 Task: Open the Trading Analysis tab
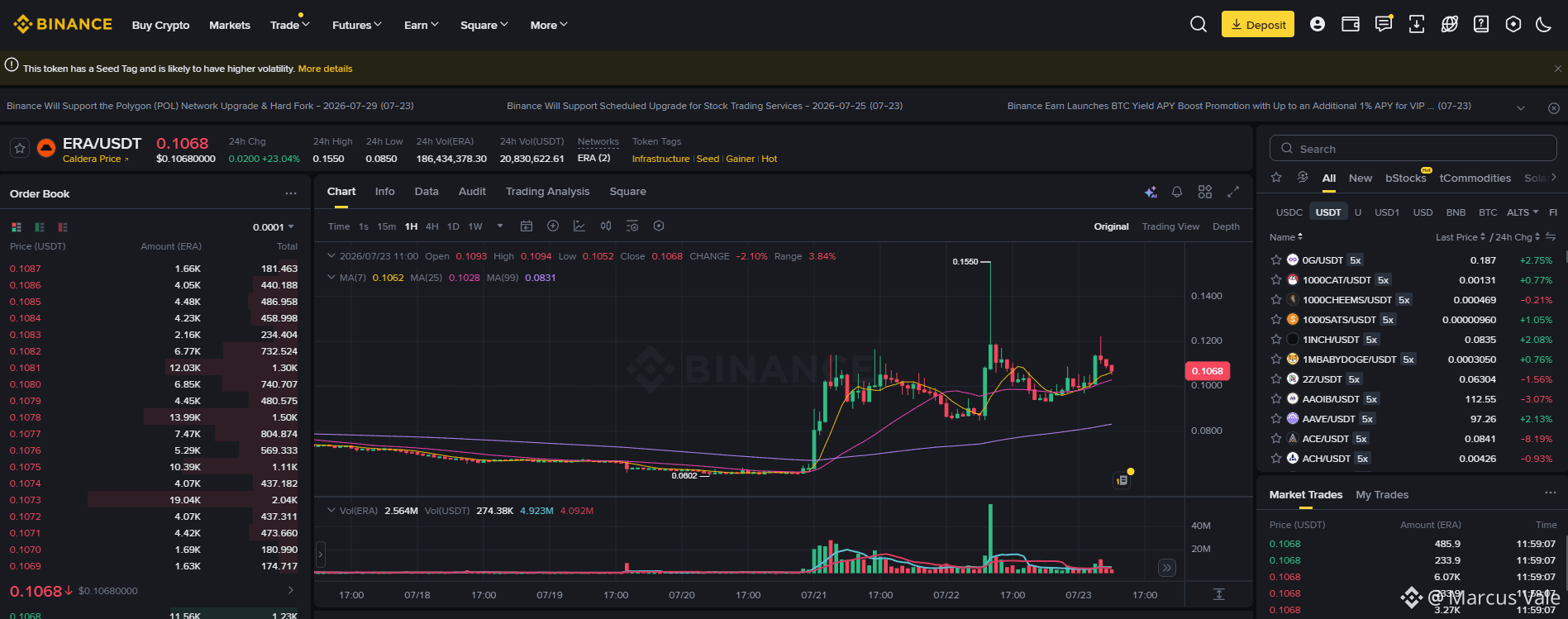coord(547,191)
